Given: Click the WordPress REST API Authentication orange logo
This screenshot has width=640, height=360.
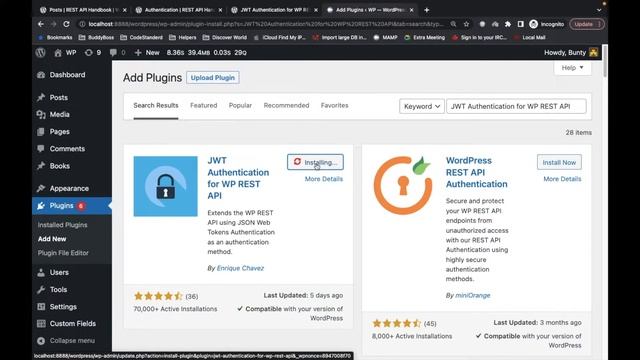Looking at the screenshot, I should tap(403, 185).
